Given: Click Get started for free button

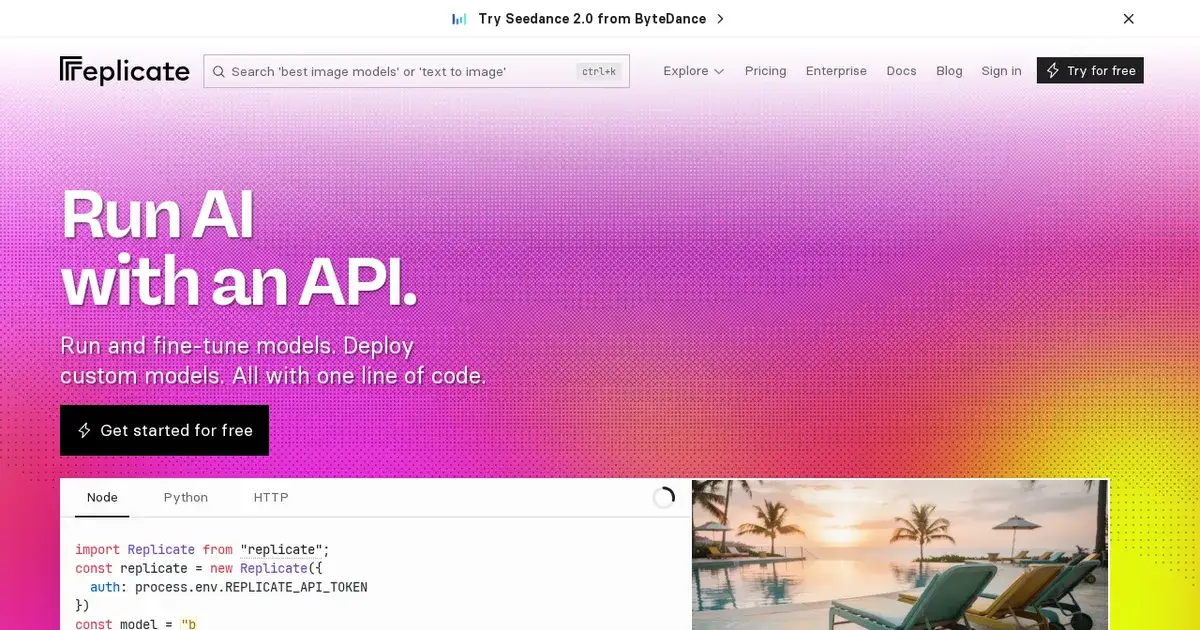Looking at the screenshot, I should click(x=164, y=430).
